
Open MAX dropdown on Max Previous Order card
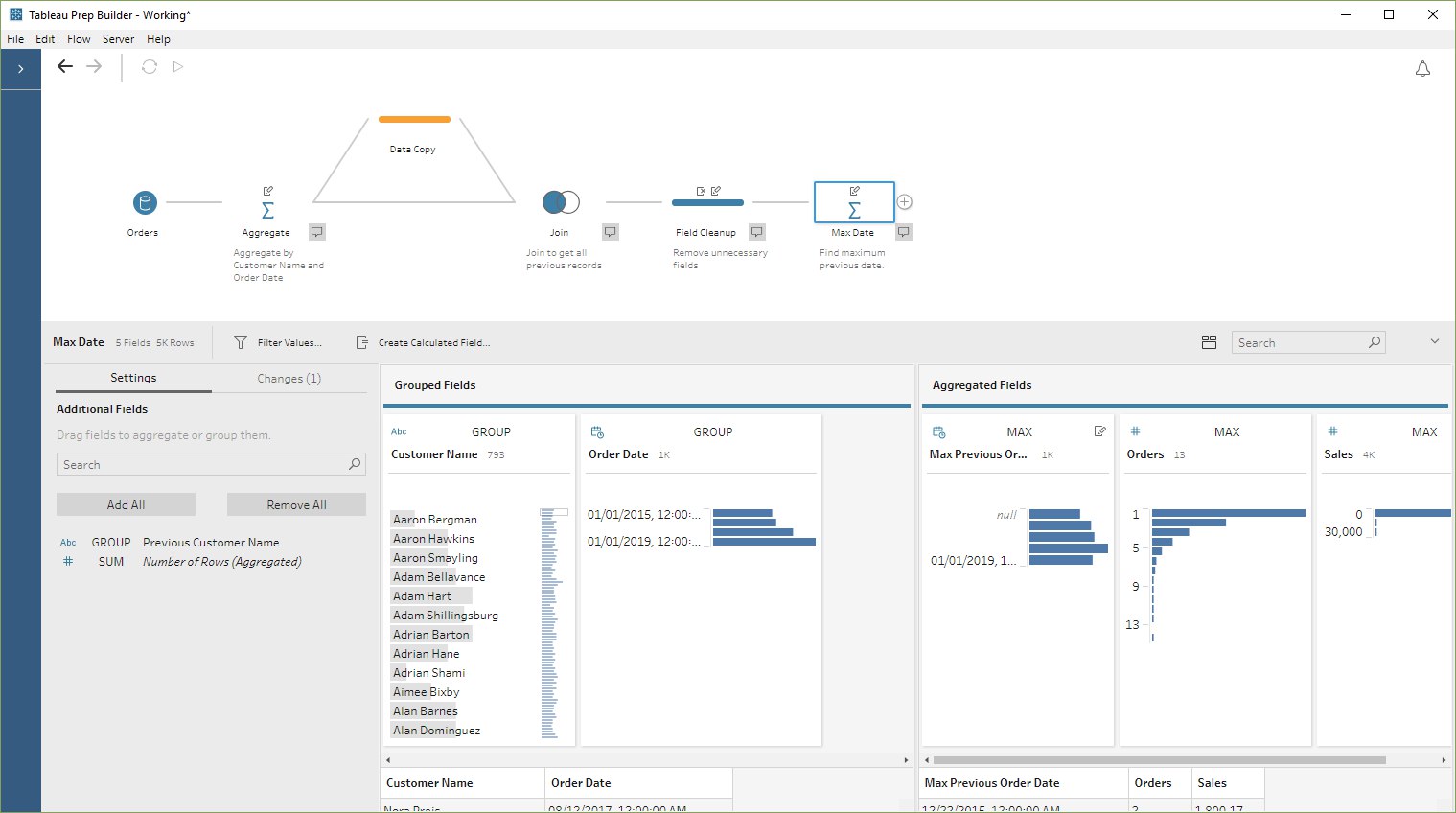point(1019,432)
